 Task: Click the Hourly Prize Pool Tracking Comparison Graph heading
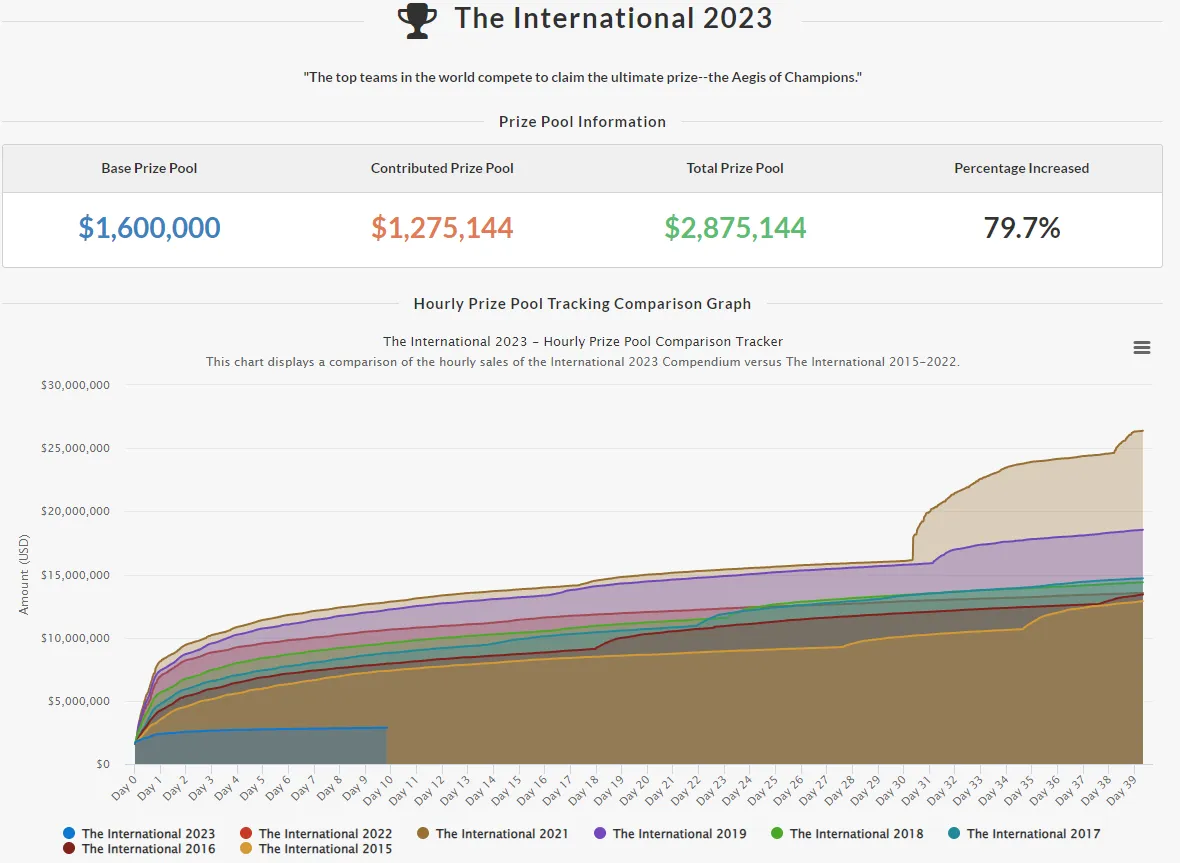[x=582, y=304]
